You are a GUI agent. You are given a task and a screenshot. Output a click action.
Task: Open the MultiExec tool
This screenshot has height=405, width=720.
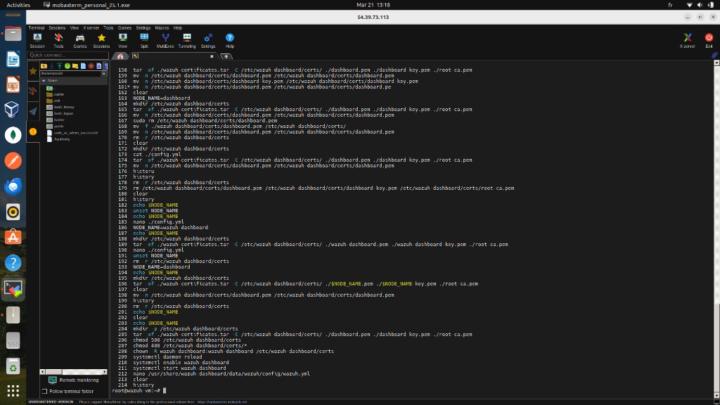(164, 40)
